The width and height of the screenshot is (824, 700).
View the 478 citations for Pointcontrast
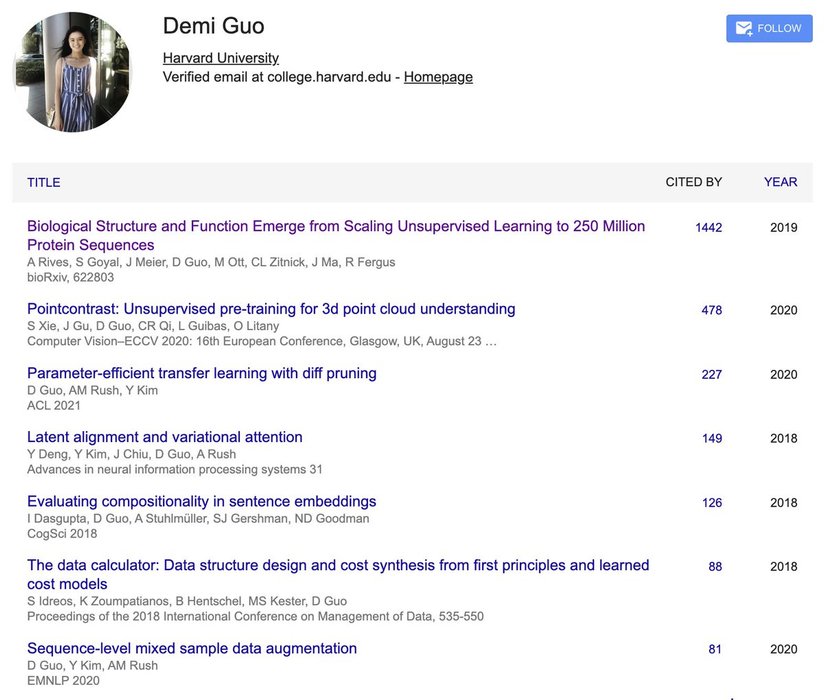click(711, 311)
